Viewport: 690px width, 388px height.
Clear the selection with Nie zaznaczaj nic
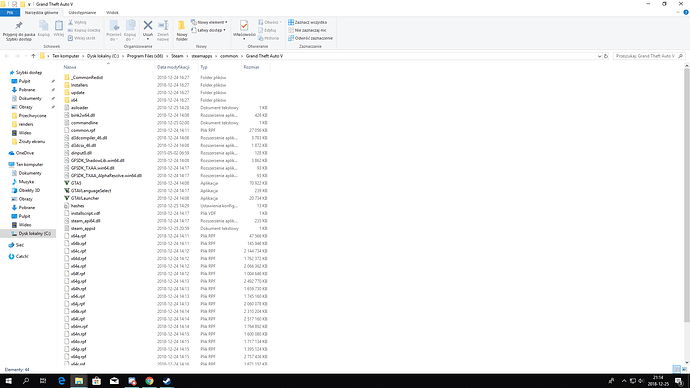click(308, 30)
